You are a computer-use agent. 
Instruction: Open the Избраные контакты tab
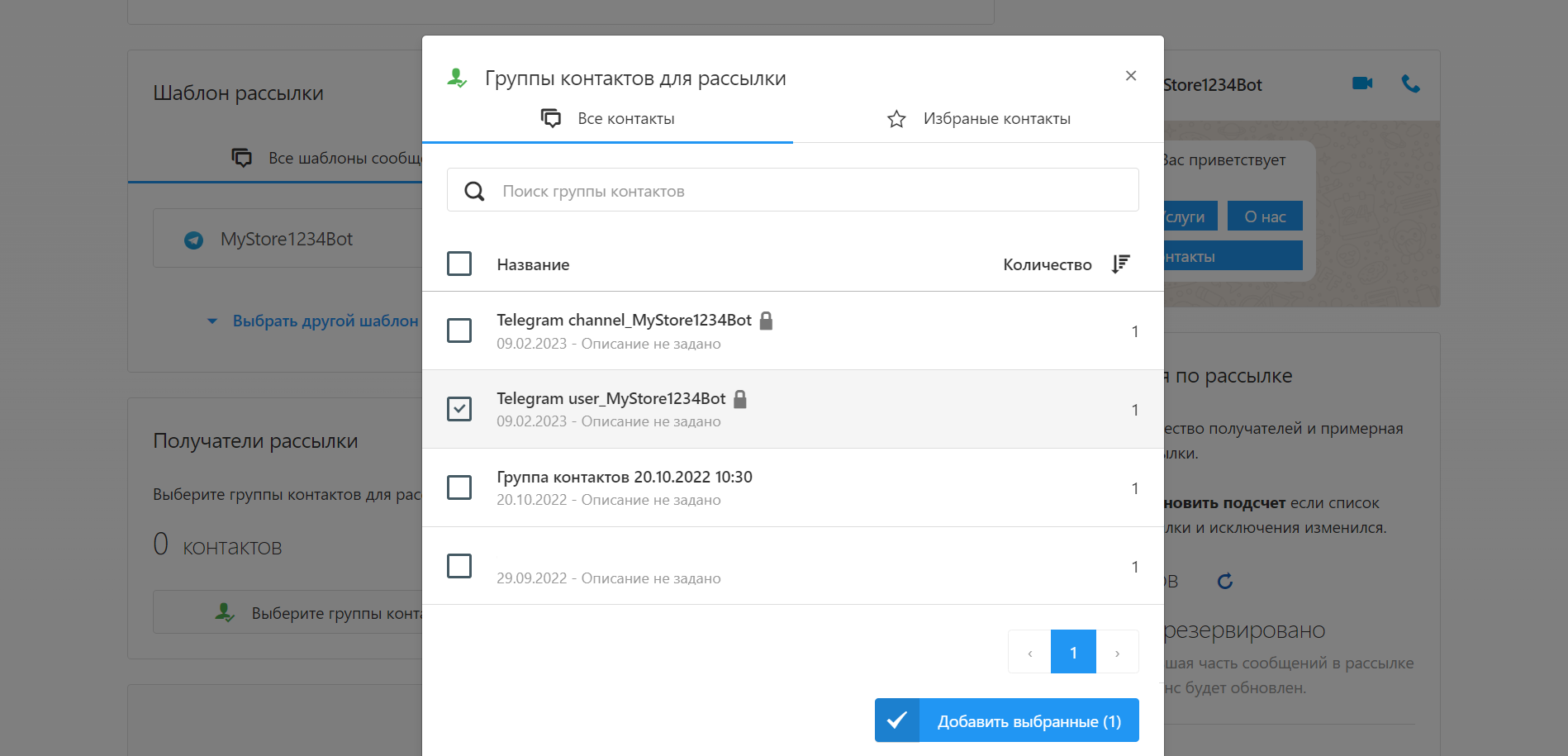[979, 119]
